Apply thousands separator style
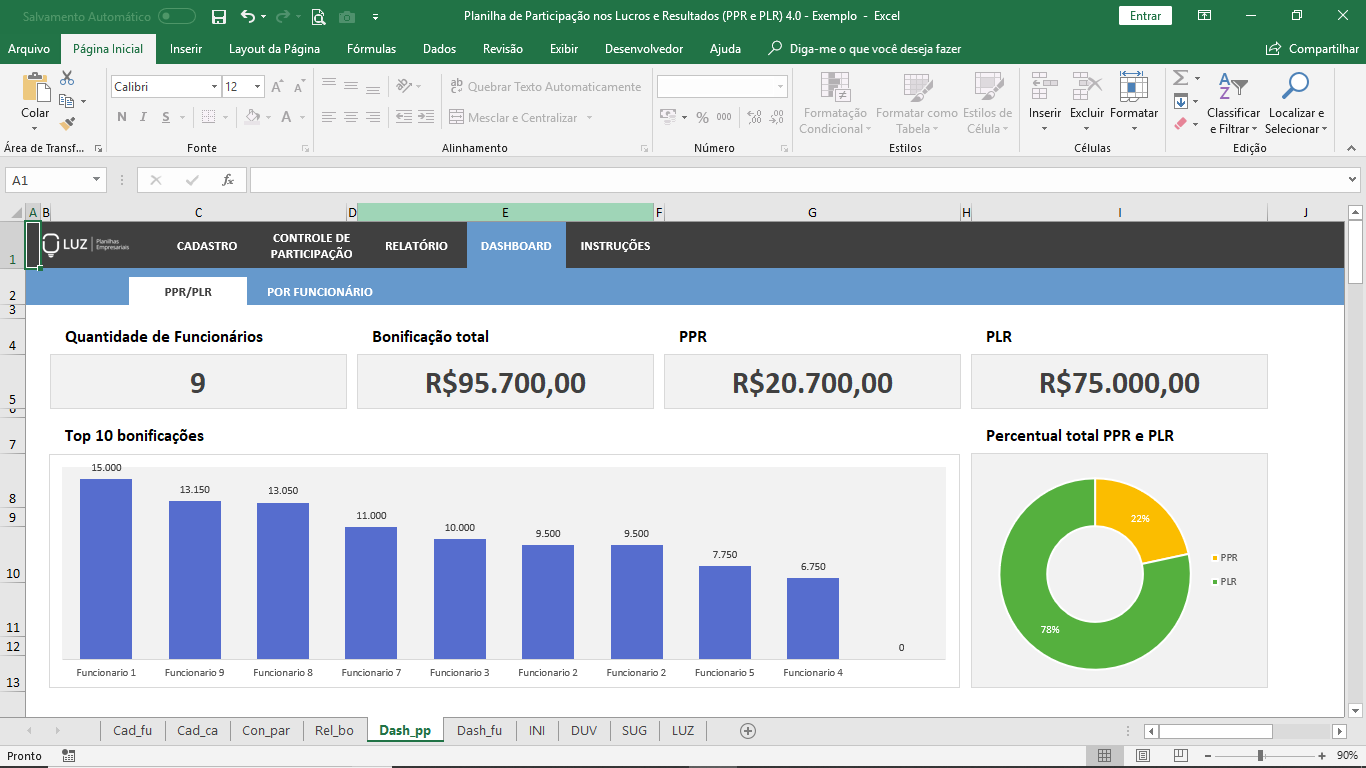1366x768 pixels. [x=724, y=117]
